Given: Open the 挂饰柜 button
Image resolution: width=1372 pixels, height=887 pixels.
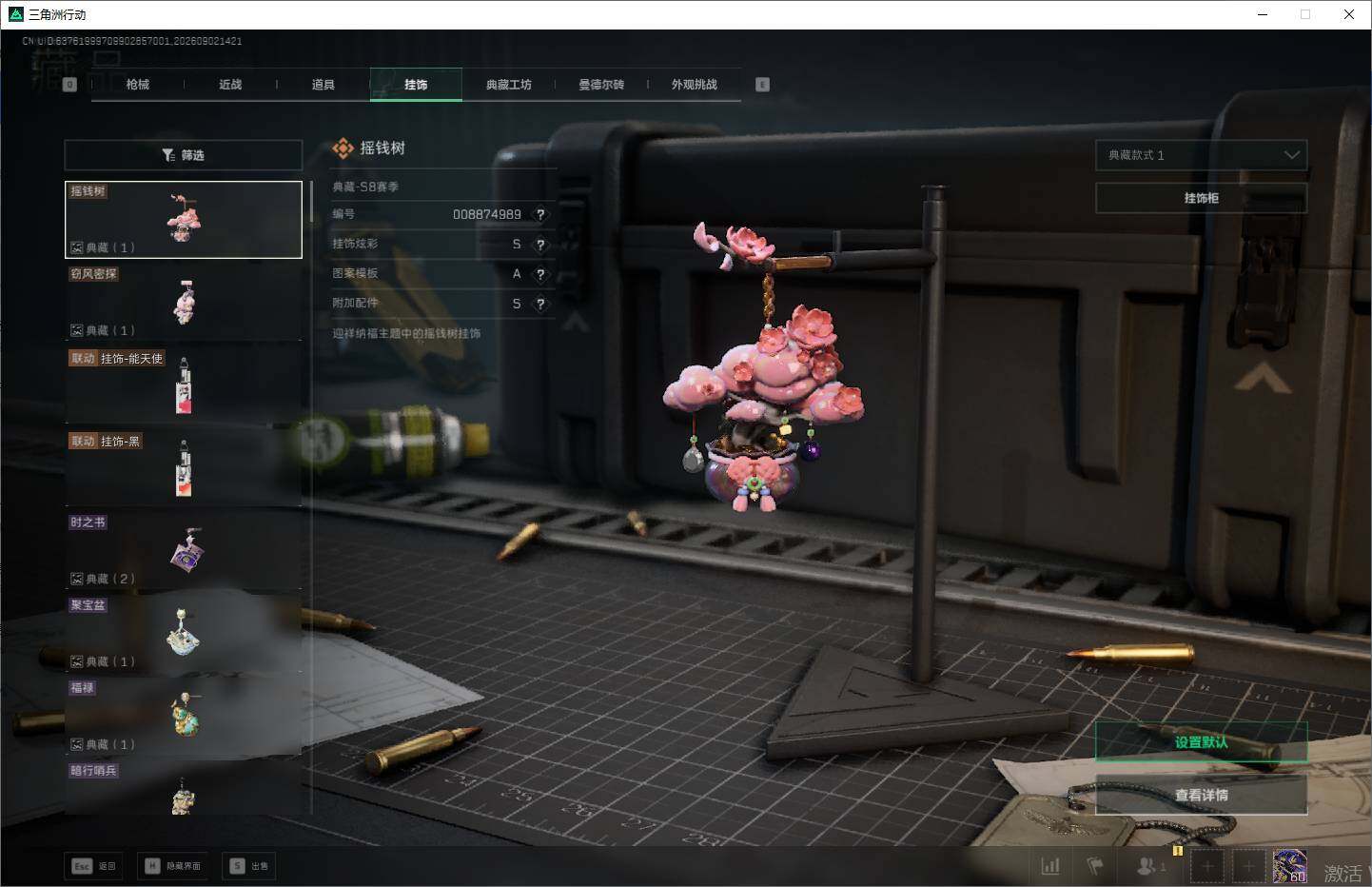Looking at the screenshot, I should [x=1202, y=198].
